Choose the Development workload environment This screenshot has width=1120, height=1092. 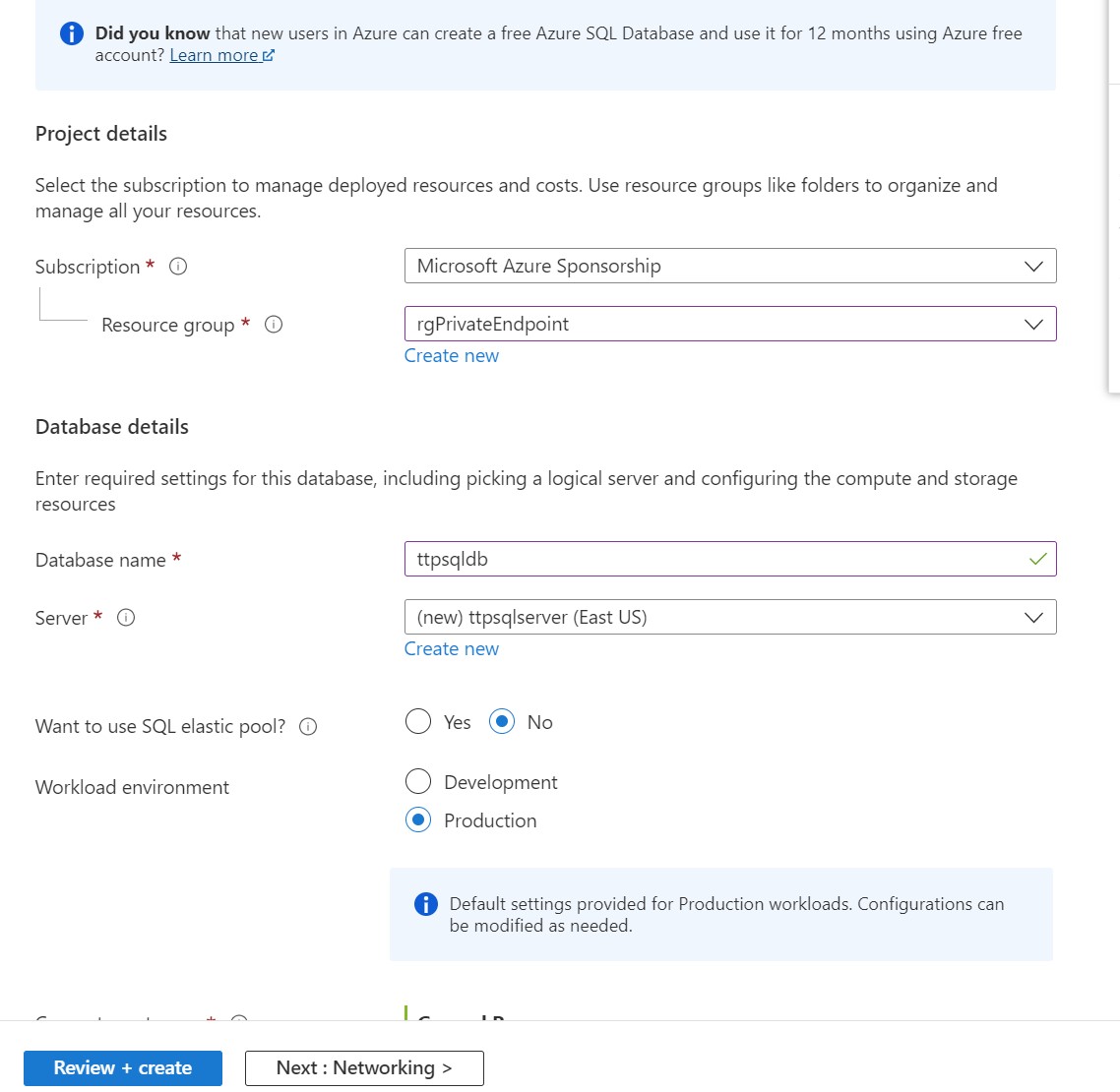418,782
